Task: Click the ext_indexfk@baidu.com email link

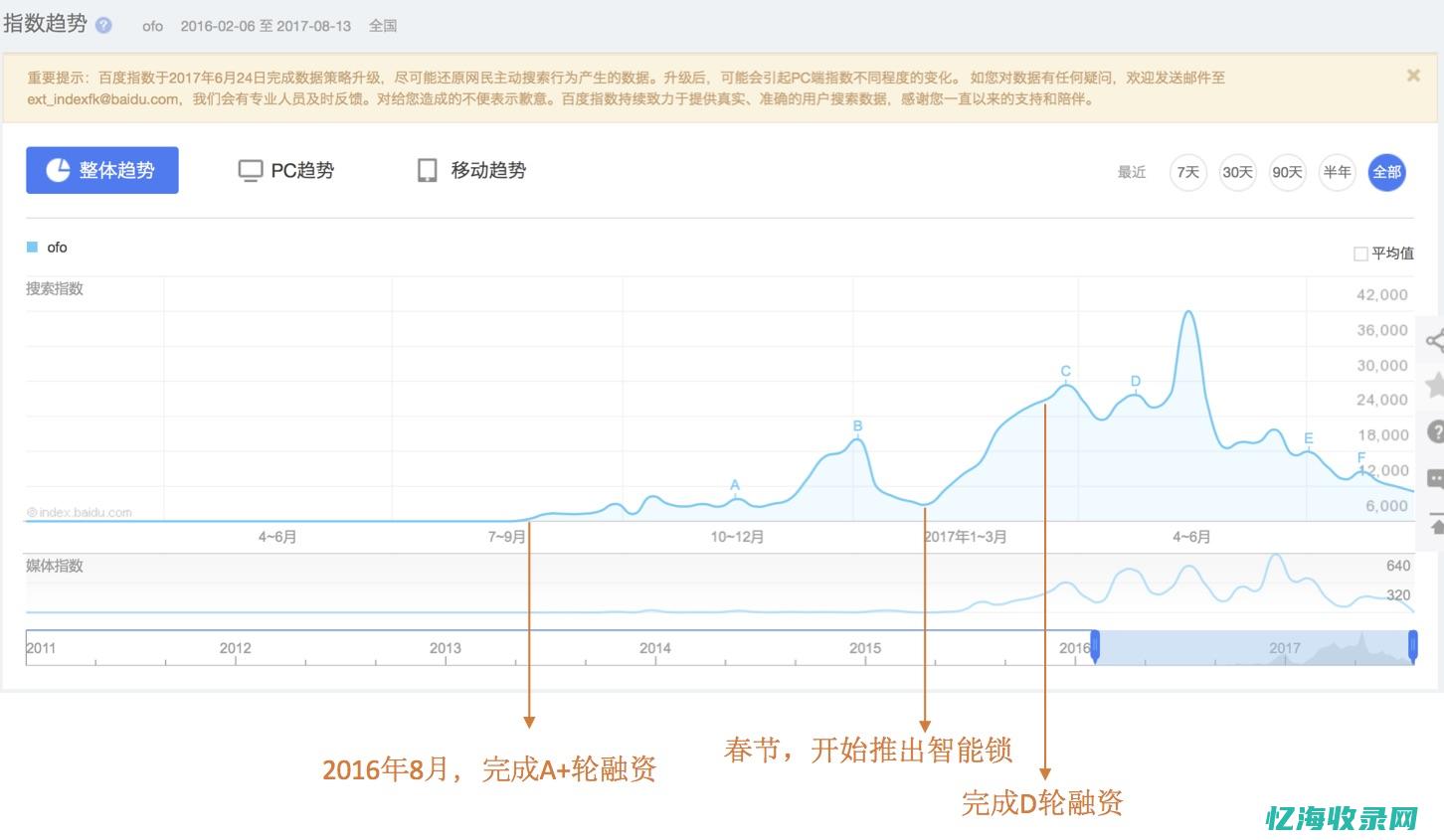Action: pyautogui.click(x=99, y=99)
